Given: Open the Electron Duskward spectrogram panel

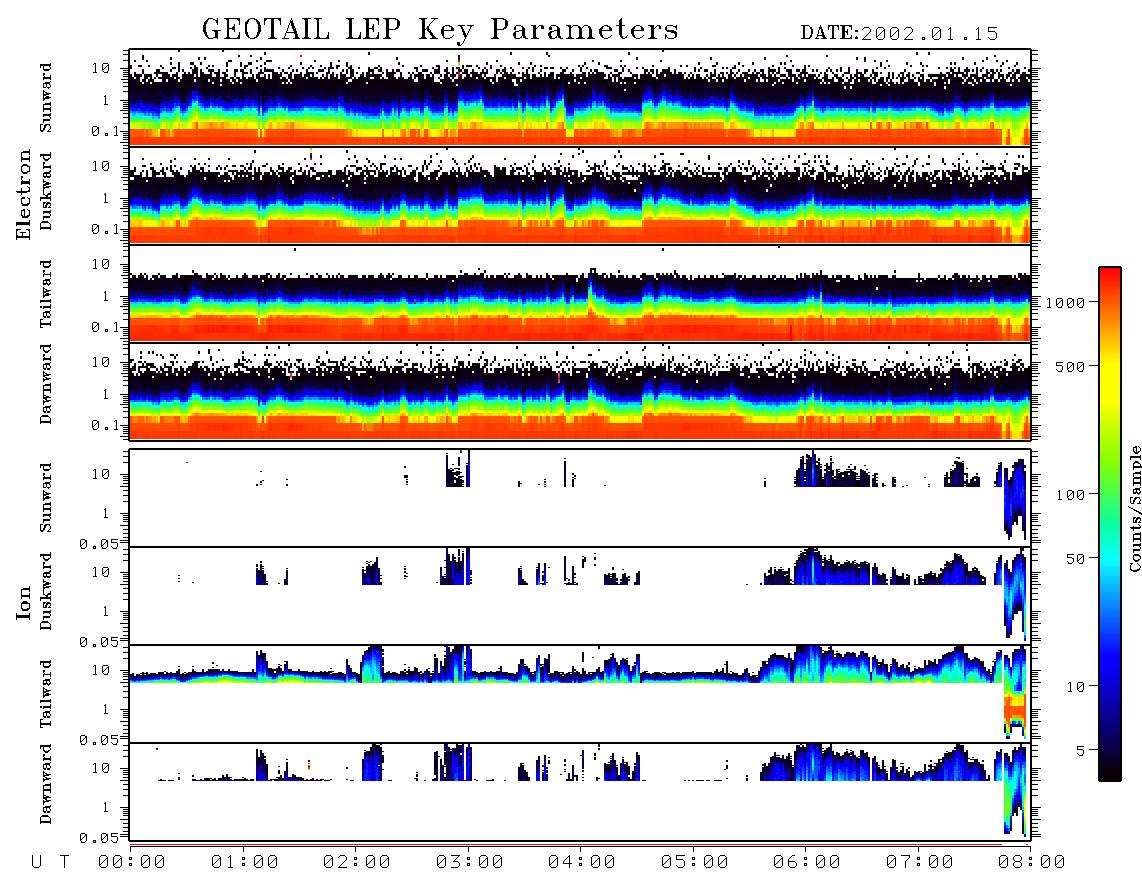Looking at the screenshot, I should [x=580, y=195].
